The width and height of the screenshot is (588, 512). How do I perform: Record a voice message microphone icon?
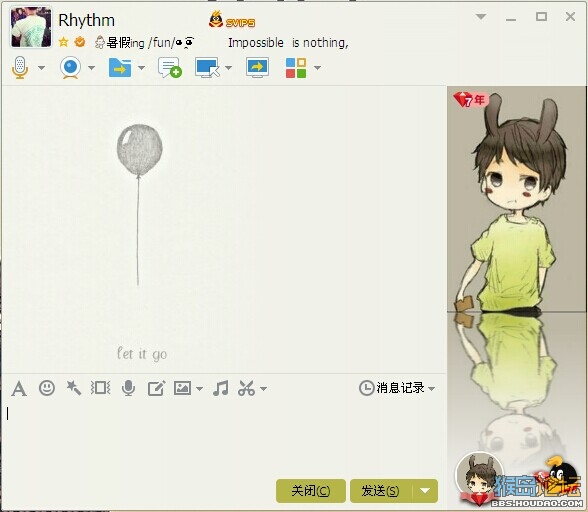[x=128, y=388]
